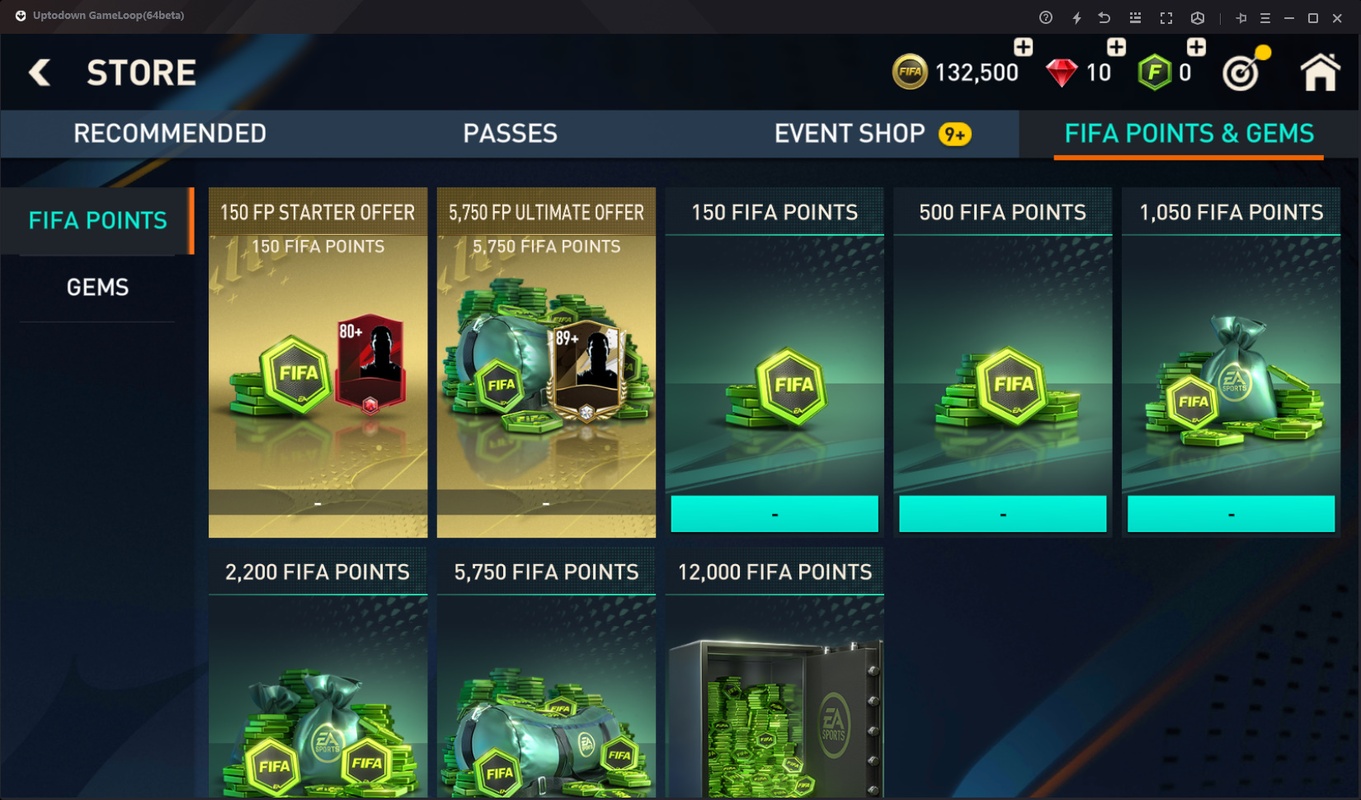Open the home screen via house icon
The width and height of the screenshot is (1361, 800).
1319,72
